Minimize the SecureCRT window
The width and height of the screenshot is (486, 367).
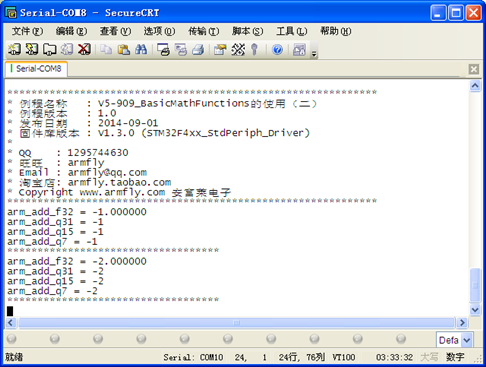[x=438, y=13]
